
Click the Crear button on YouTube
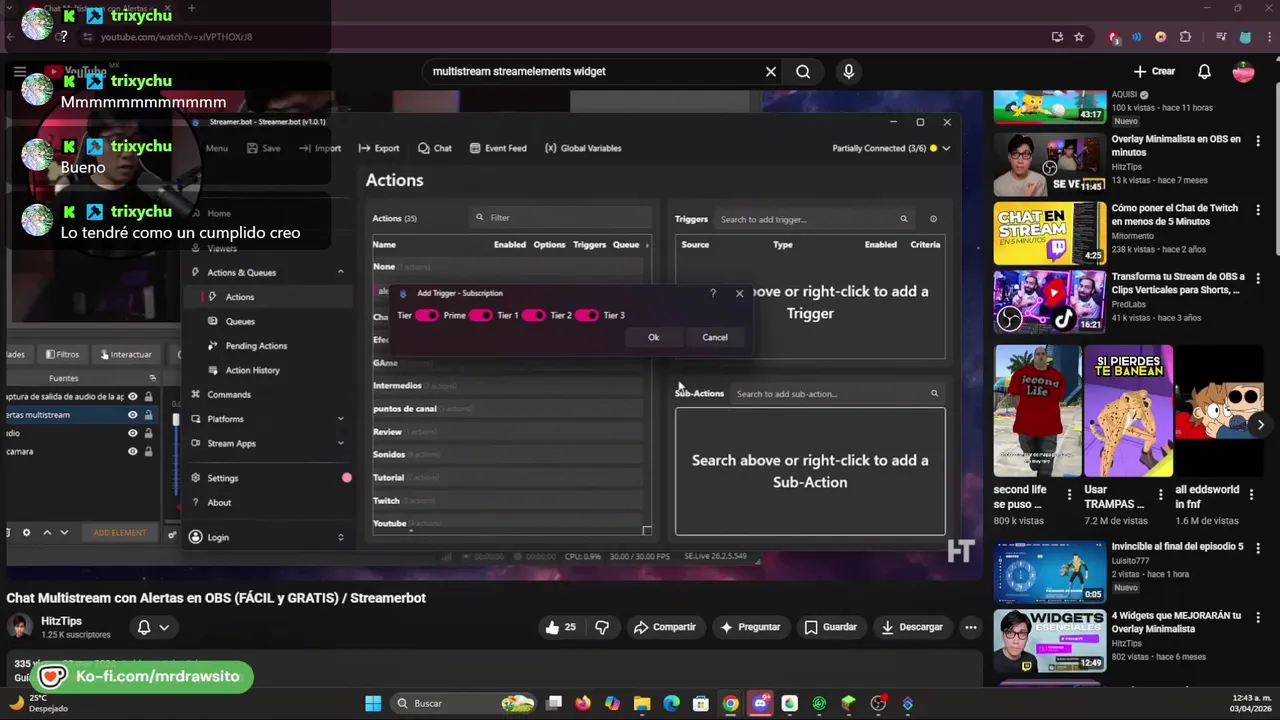pyautogui.click(x=1155, y=72)
